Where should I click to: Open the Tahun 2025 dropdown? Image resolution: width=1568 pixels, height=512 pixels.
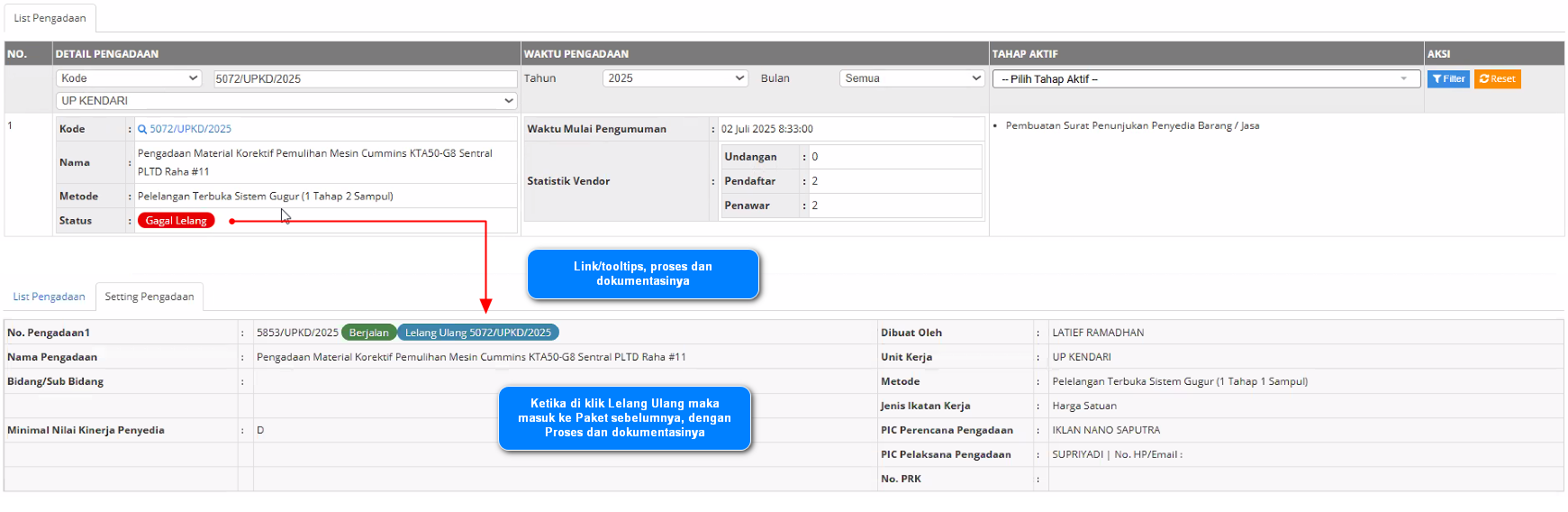(x=675, y=78)
